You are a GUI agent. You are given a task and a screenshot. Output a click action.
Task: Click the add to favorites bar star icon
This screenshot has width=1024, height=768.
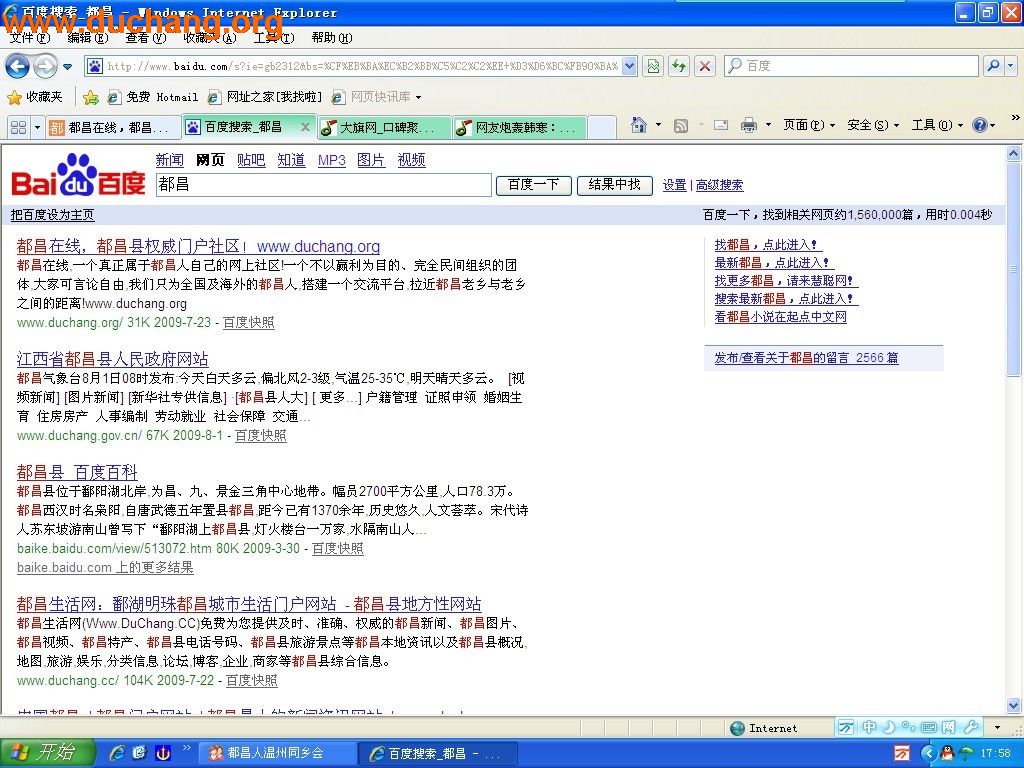91,97
